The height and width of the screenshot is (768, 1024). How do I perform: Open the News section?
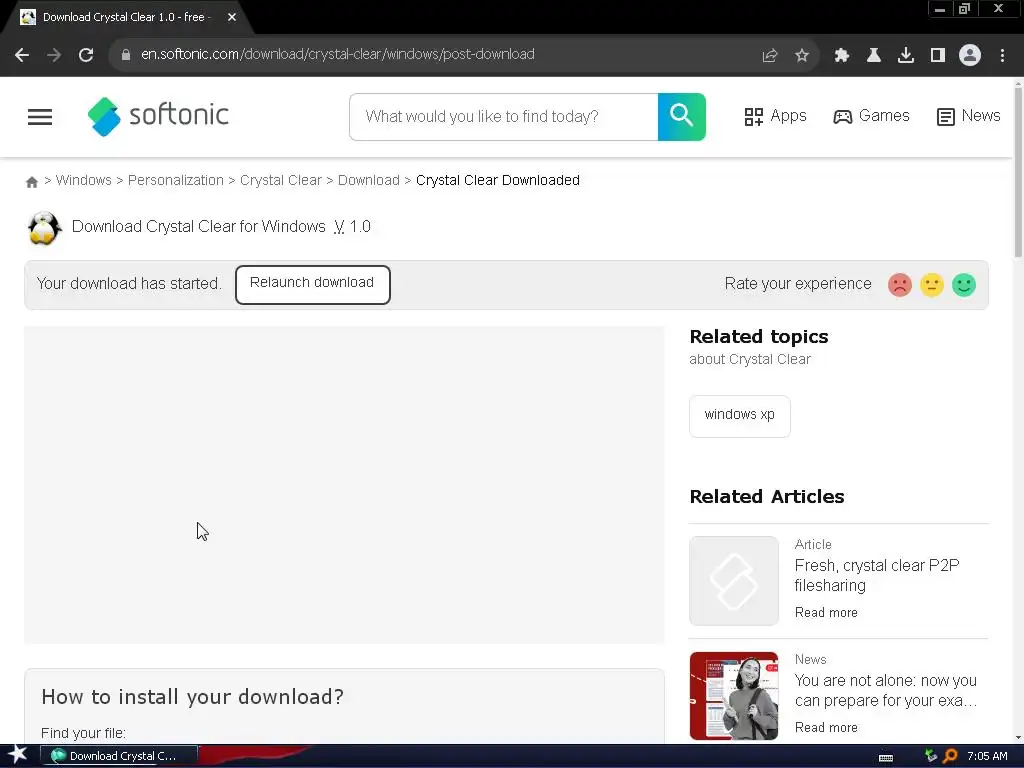(968, 116)
